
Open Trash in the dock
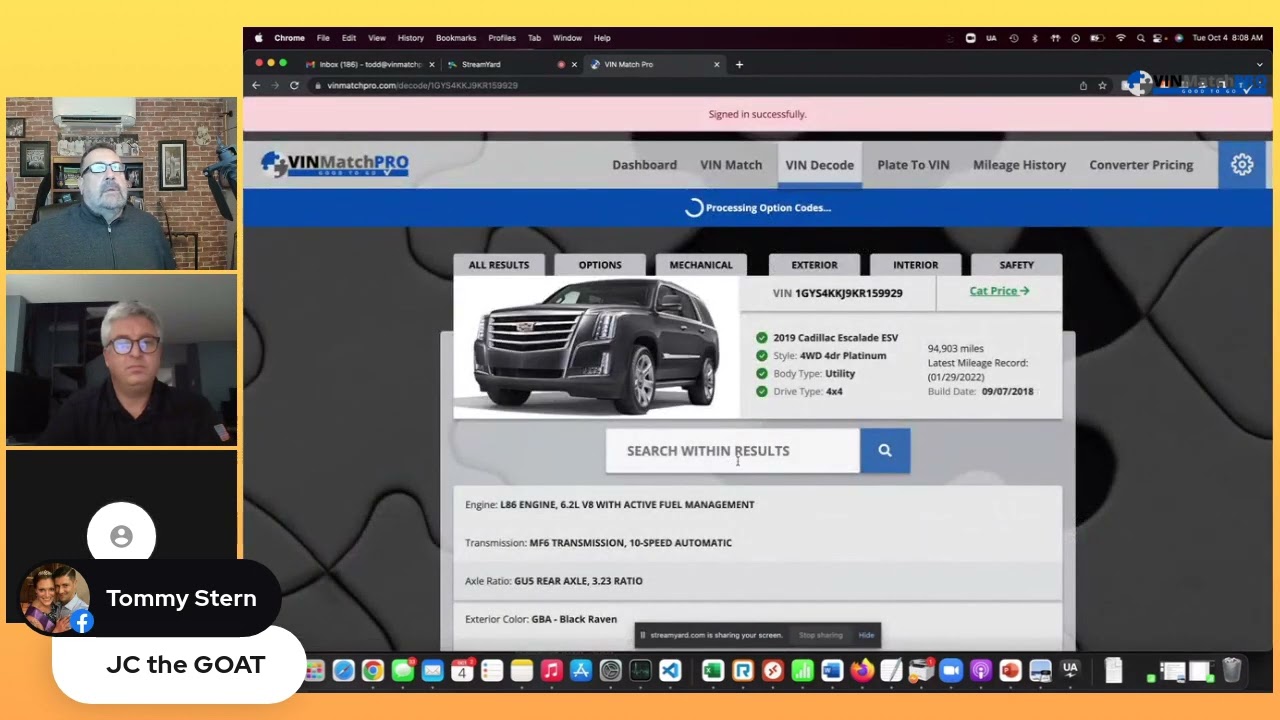1232,670
